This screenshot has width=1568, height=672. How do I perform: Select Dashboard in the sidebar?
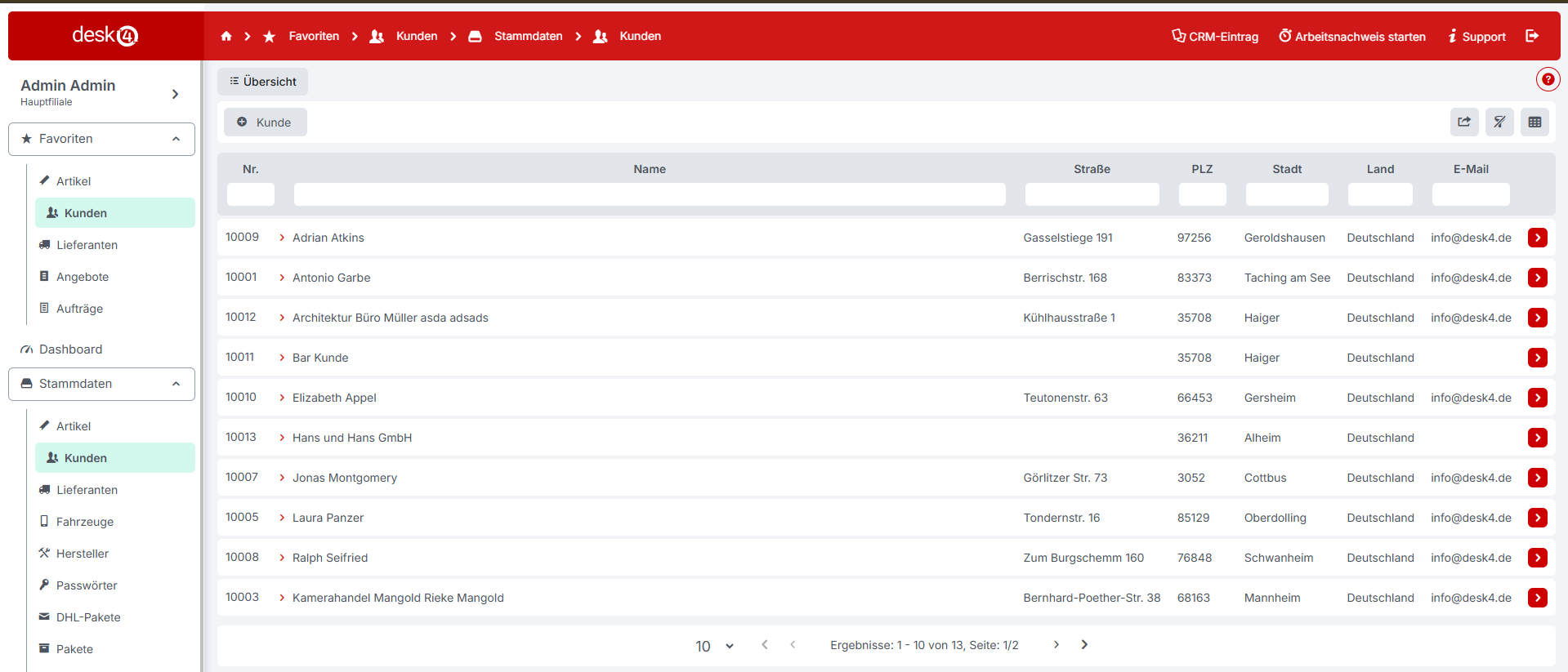point(70,349)
